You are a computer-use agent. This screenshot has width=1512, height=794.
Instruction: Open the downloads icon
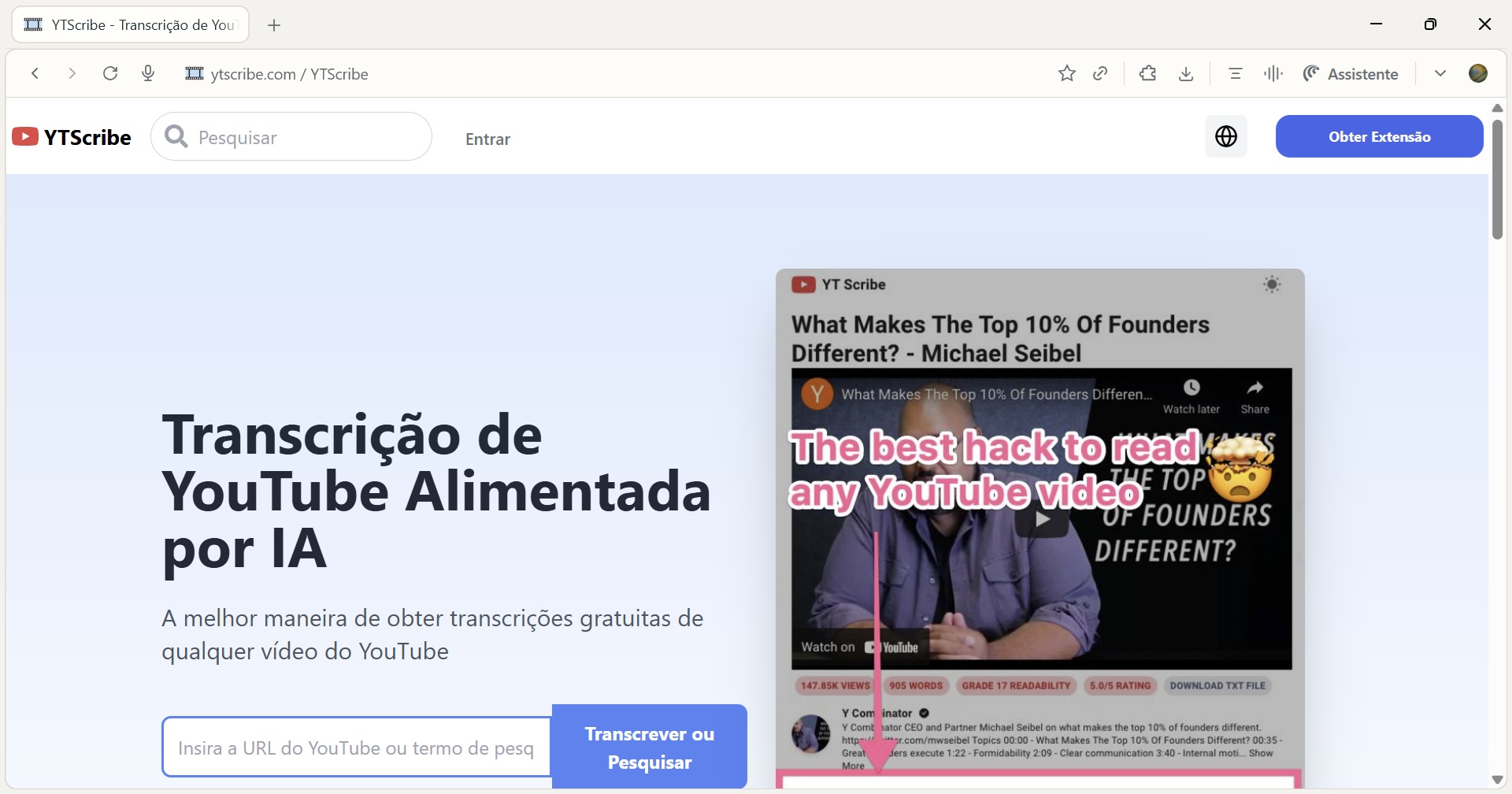click(x=1186, y=73)
